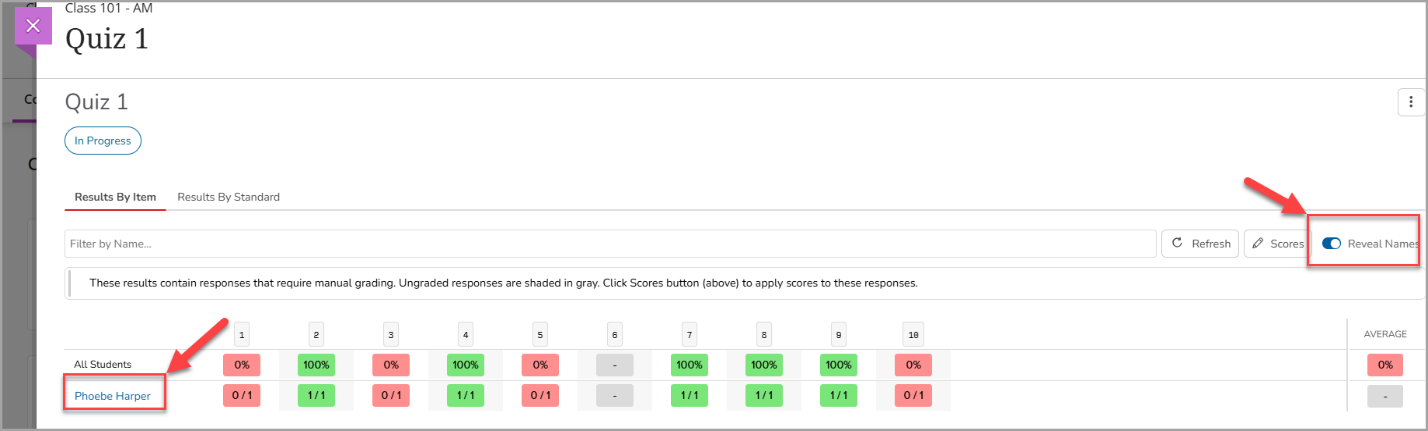Open Scores with the pencil button

(1277, 243)
